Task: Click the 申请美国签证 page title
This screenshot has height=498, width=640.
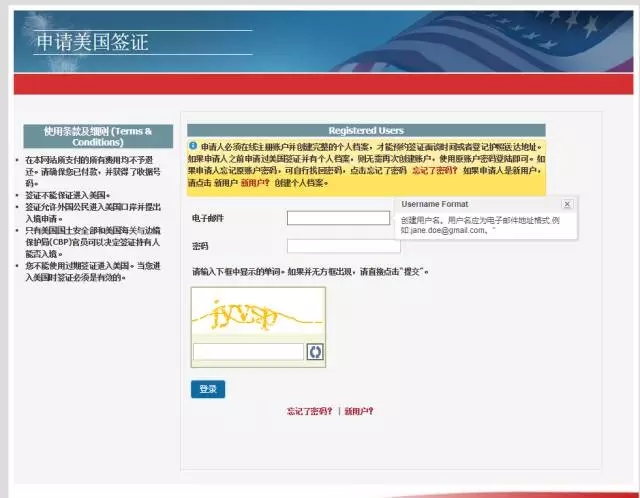Action: (x=92, y=42)
